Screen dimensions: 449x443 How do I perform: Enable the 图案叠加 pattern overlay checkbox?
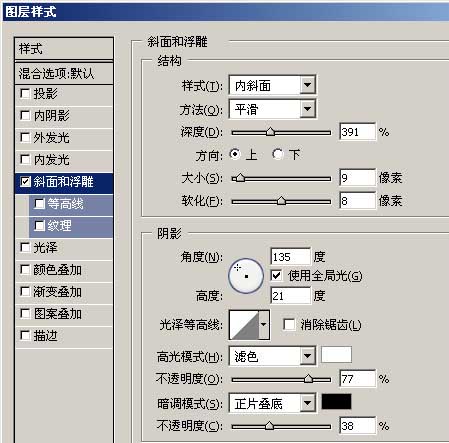click(25, 314)
